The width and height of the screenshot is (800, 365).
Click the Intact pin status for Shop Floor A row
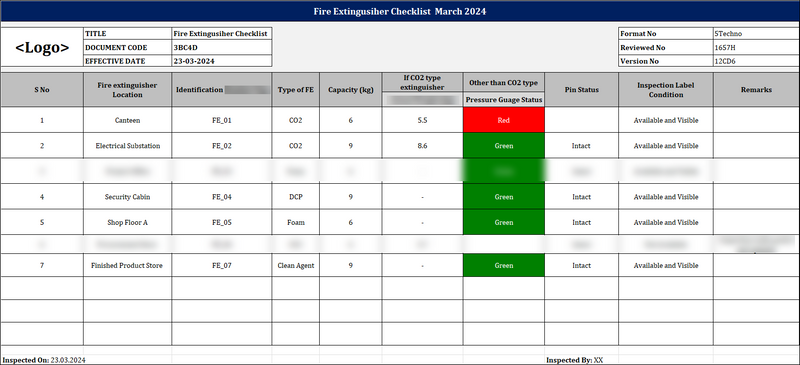(581, 223)
